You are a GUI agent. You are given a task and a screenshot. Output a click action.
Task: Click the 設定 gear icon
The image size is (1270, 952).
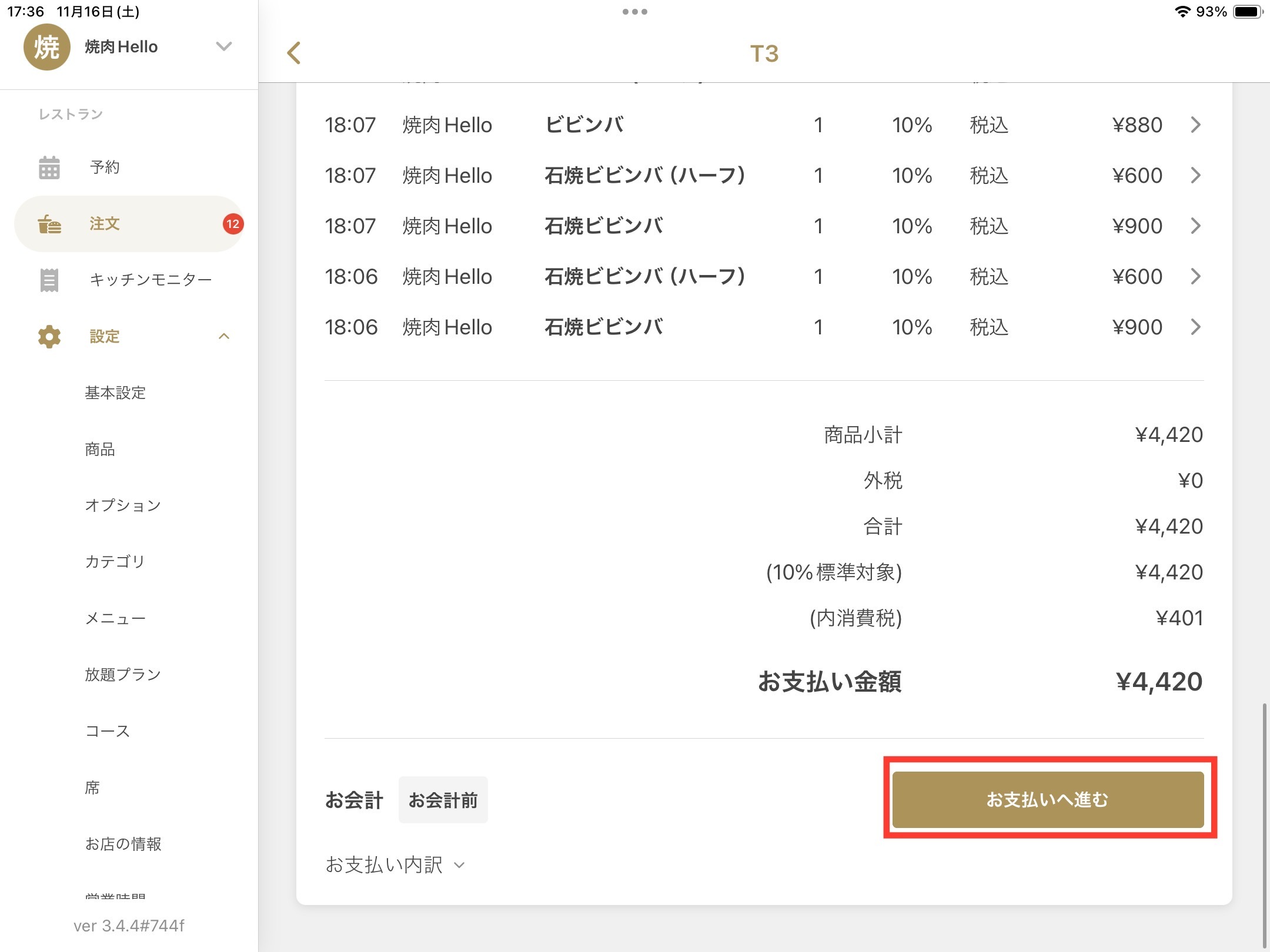coord(49,337)
